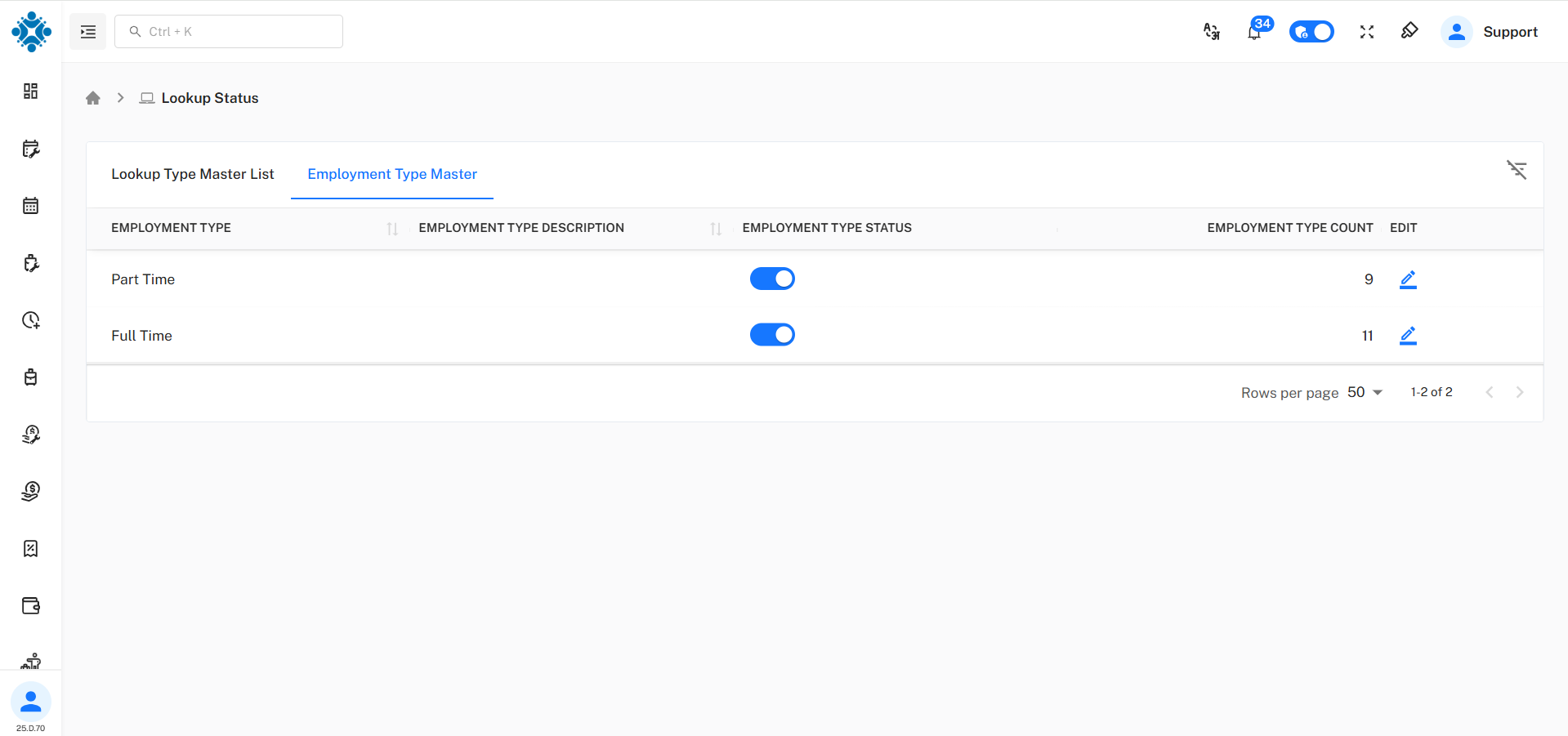Click the clear filters icon
This screenshot has height=736, width=1568.
(x=1517, y=170)
